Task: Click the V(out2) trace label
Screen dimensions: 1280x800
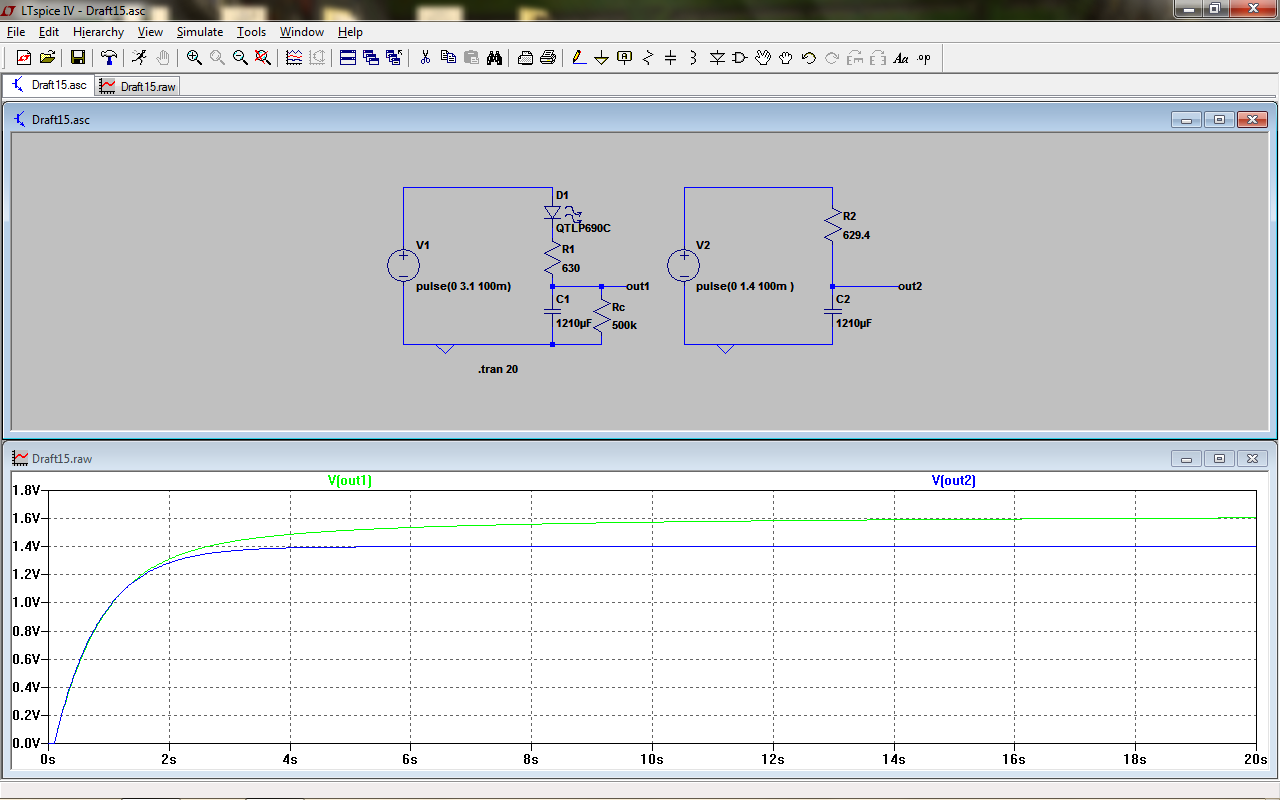Action: [953, 481]
